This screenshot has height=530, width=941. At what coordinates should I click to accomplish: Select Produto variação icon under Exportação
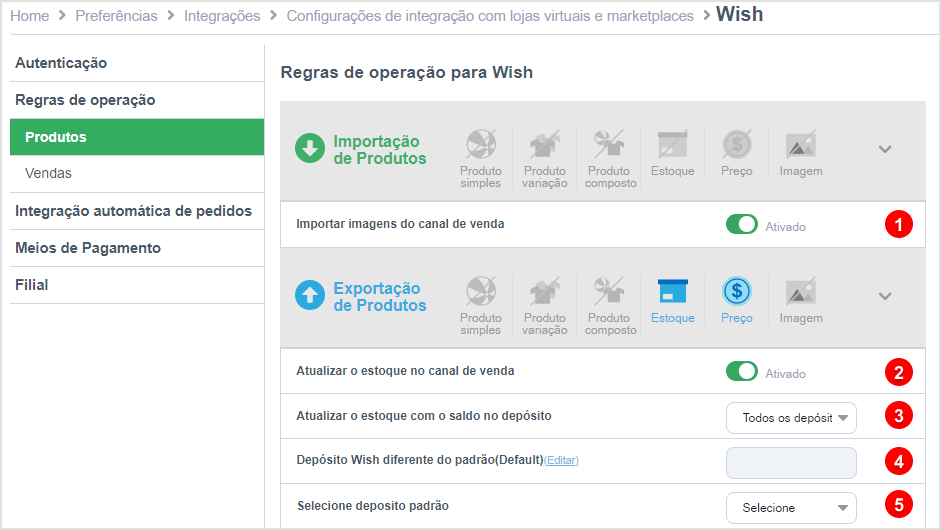(544, 291)
